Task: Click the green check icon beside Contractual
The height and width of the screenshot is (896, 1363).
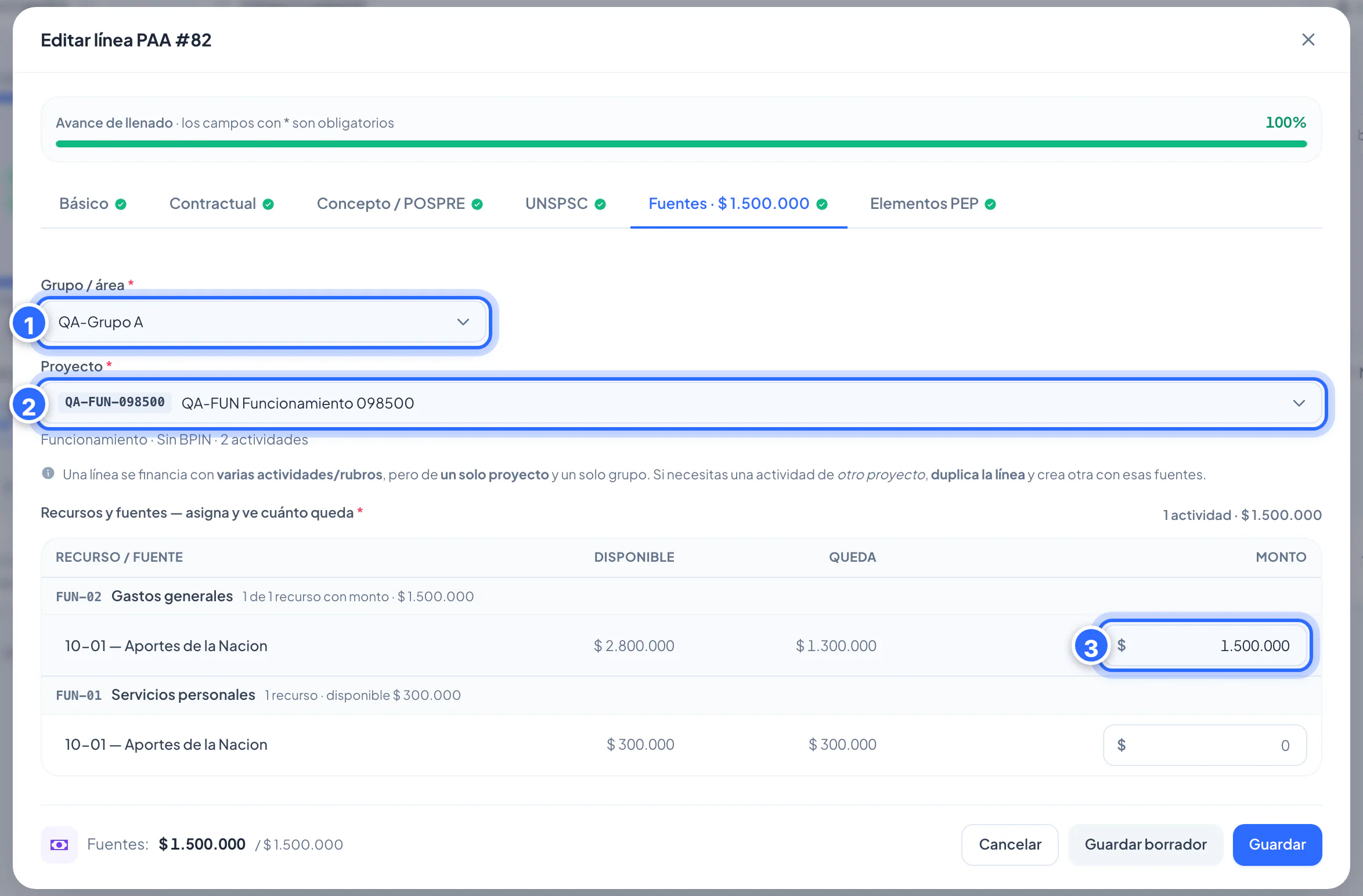Action: pos(268,204)
